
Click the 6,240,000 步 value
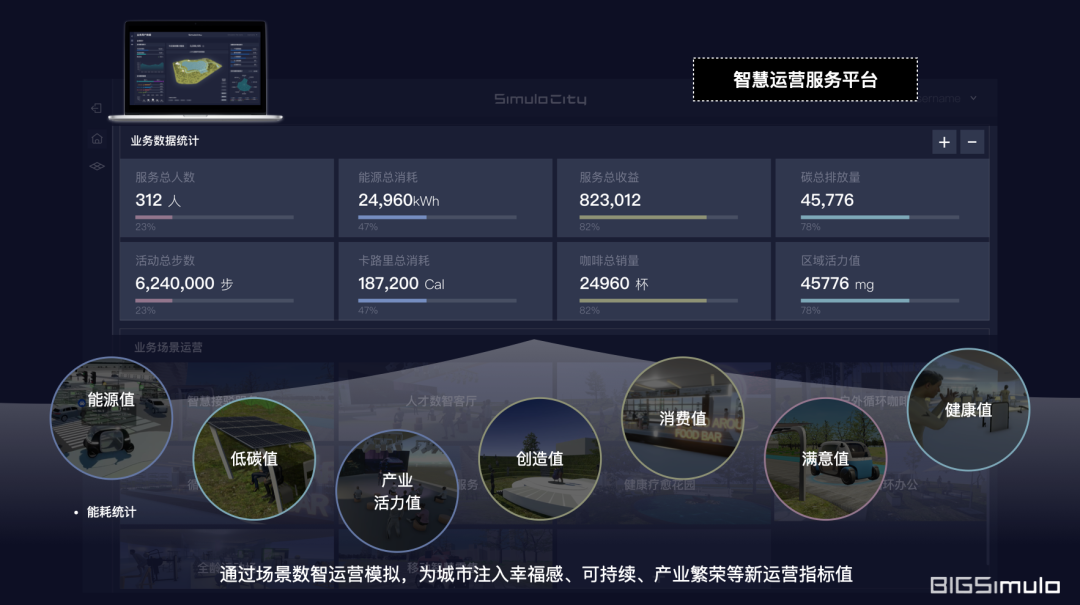pos(184,284)
